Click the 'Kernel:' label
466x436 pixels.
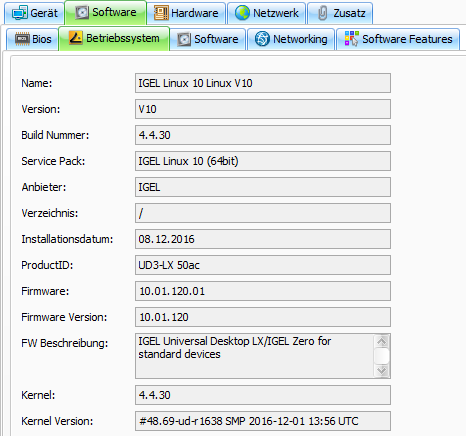click(38, 395)
